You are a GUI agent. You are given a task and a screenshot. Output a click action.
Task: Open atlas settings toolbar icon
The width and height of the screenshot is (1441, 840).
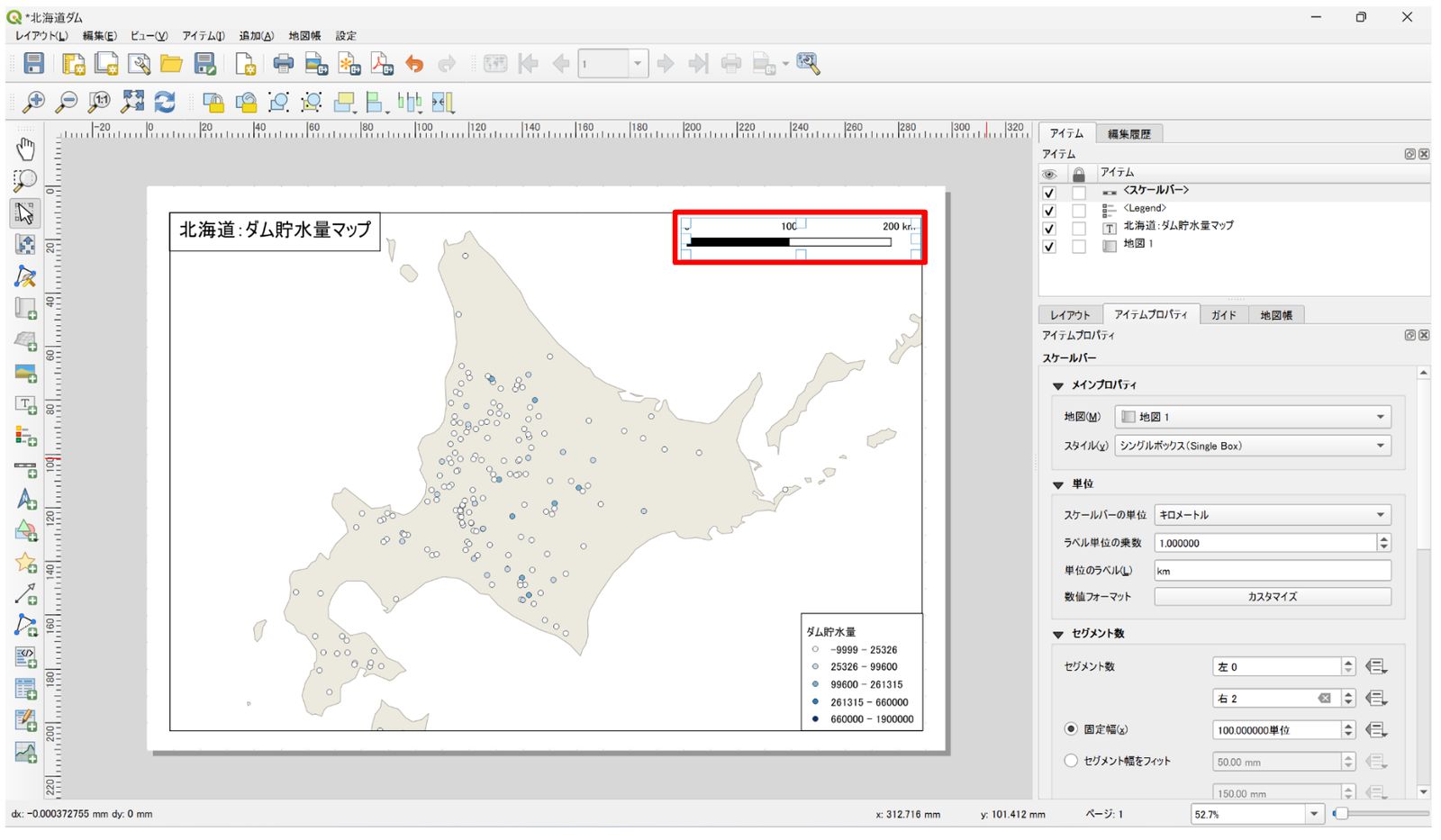tap(808, 63)
